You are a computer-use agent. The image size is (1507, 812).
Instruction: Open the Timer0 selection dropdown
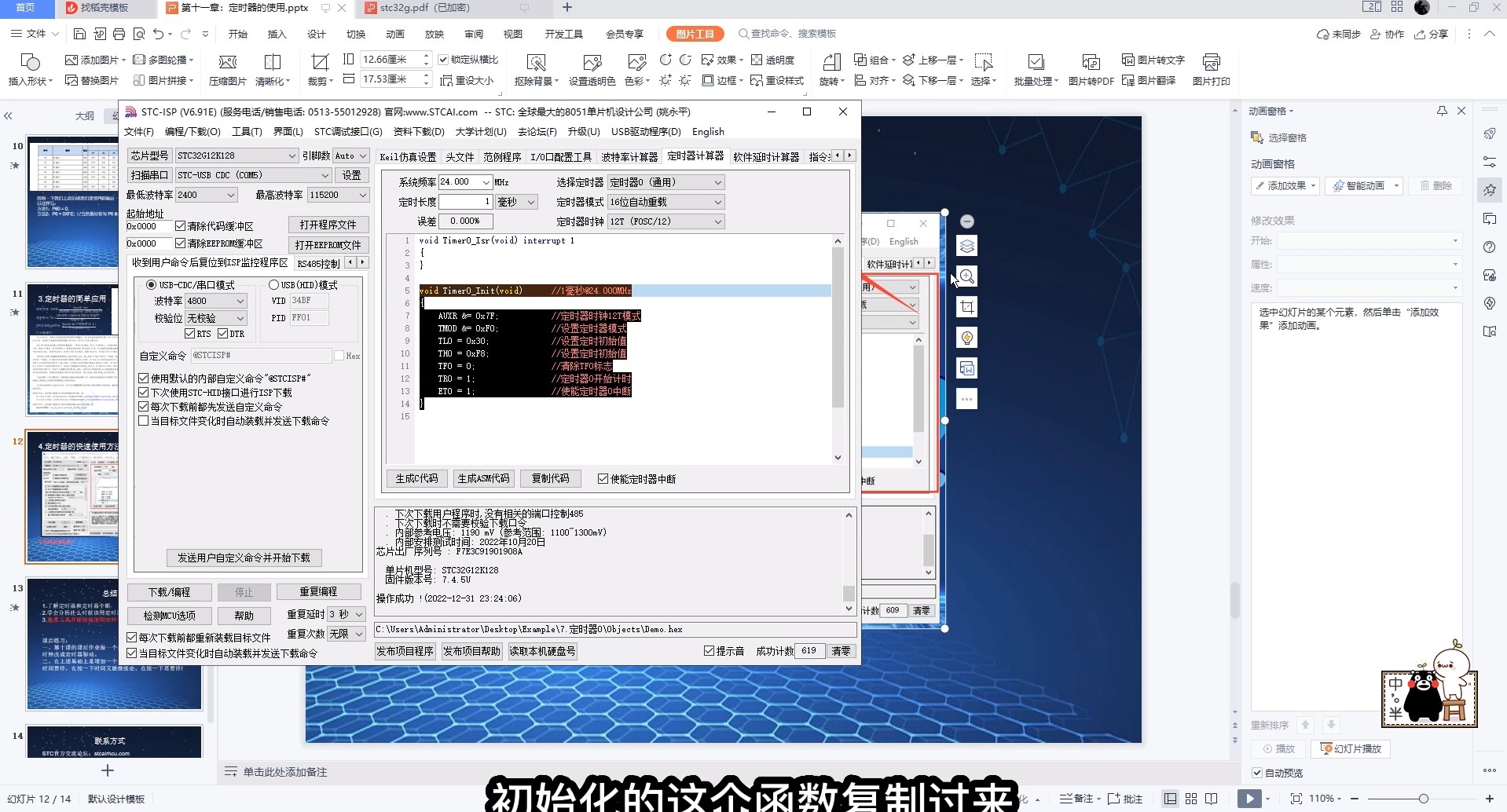(x=666, y=182)
